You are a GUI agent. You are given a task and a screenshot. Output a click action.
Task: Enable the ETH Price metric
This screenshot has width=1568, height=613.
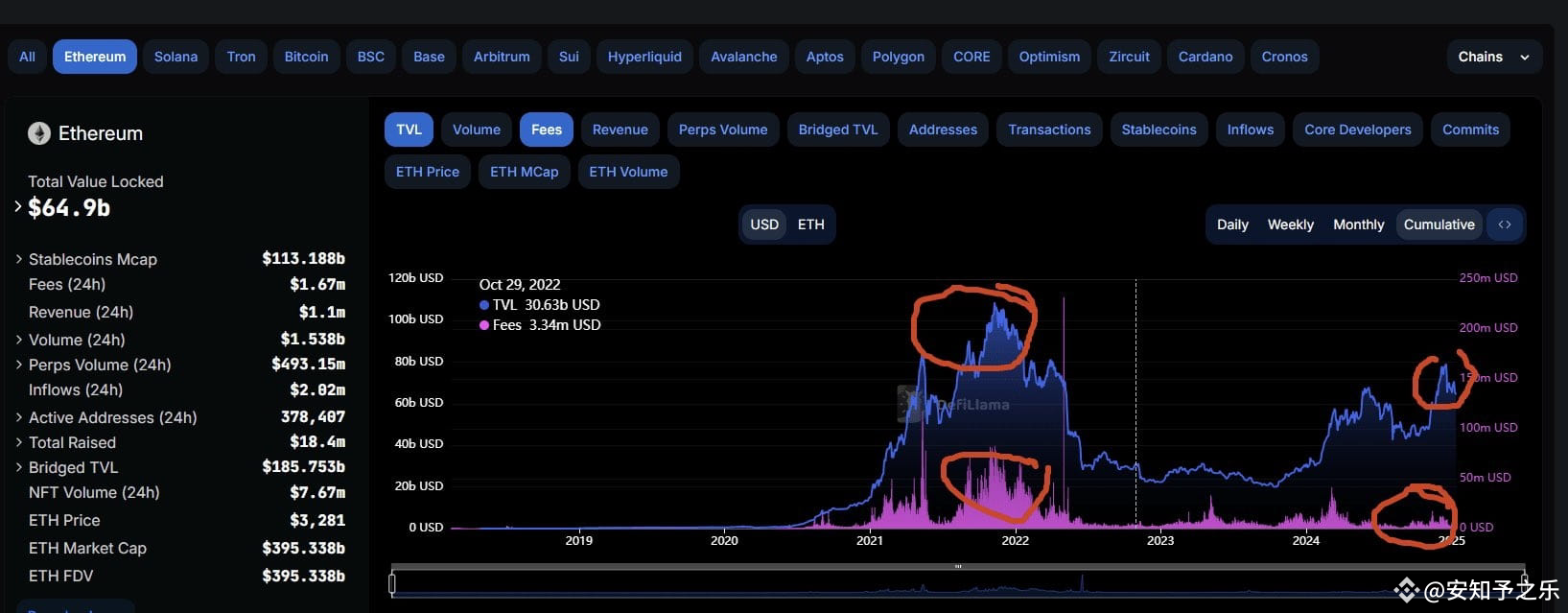coord(428,172)
